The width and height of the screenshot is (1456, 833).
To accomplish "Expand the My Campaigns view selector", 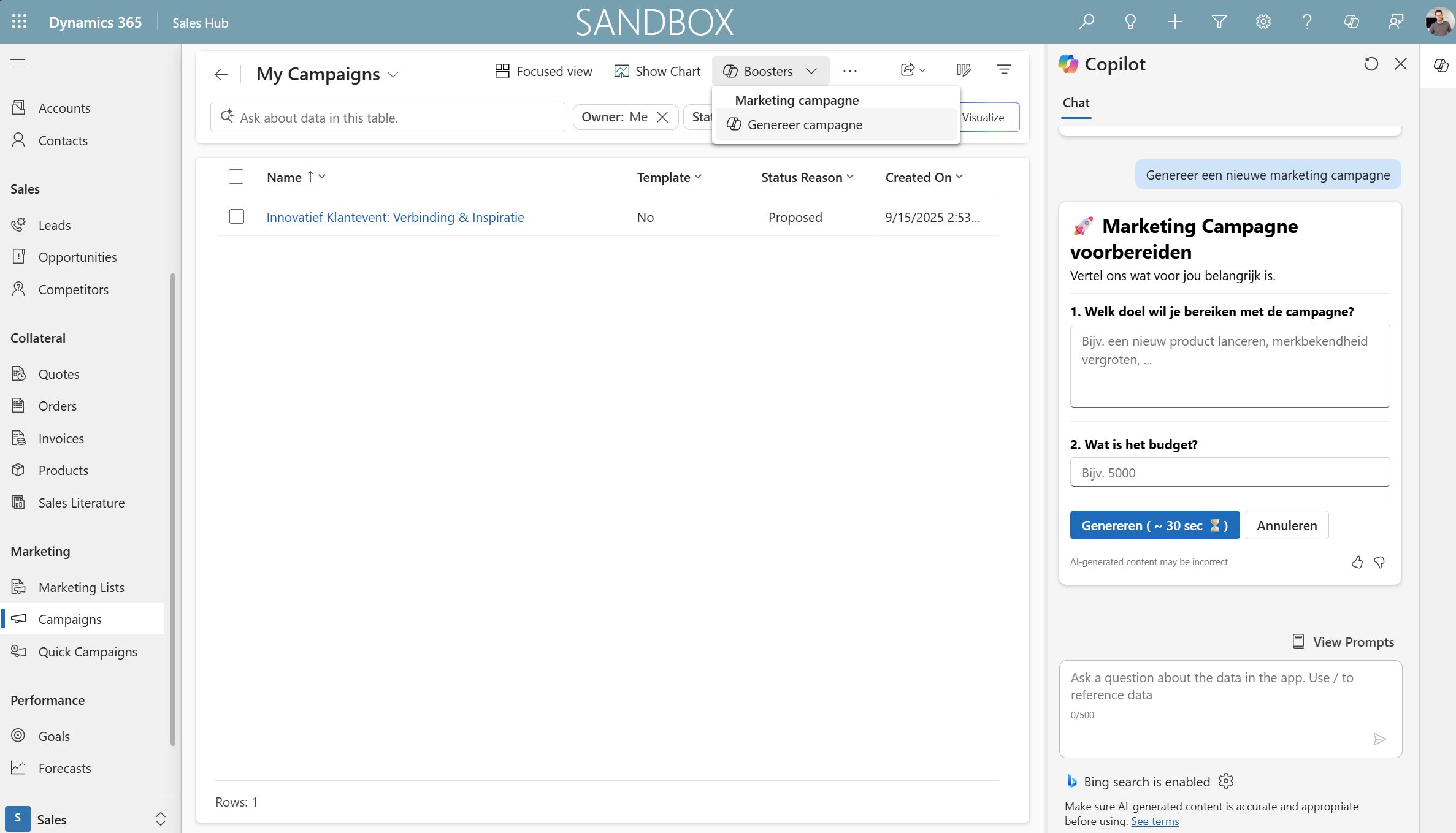I will [394, 74].
